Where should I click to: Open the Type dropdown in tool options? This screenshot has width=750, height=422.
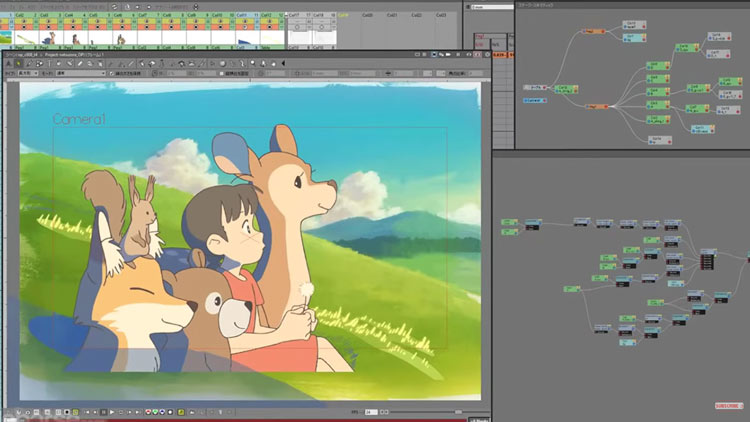[27, 73]
